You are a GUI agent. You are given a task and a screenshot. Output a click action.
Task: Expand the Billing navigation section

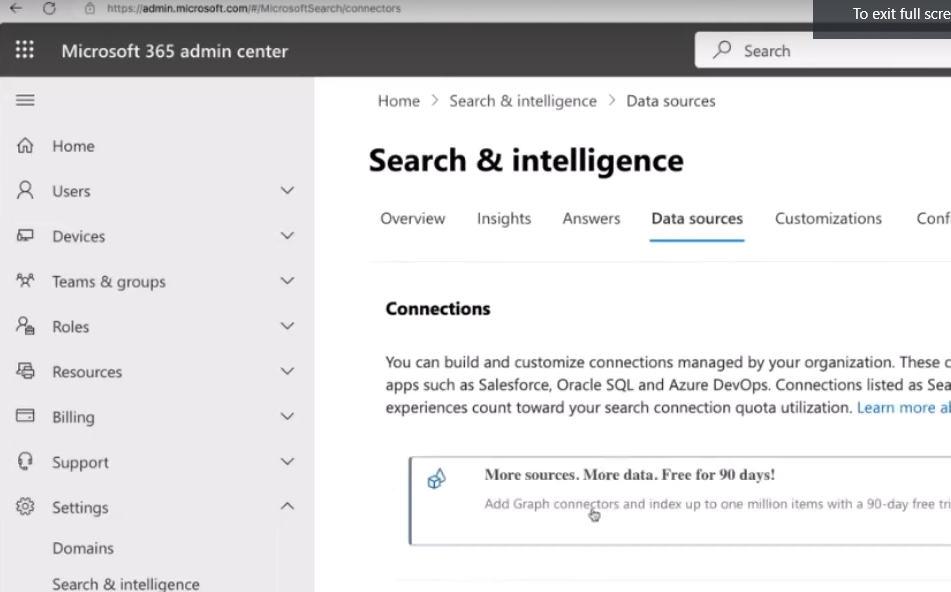point(287,416)
